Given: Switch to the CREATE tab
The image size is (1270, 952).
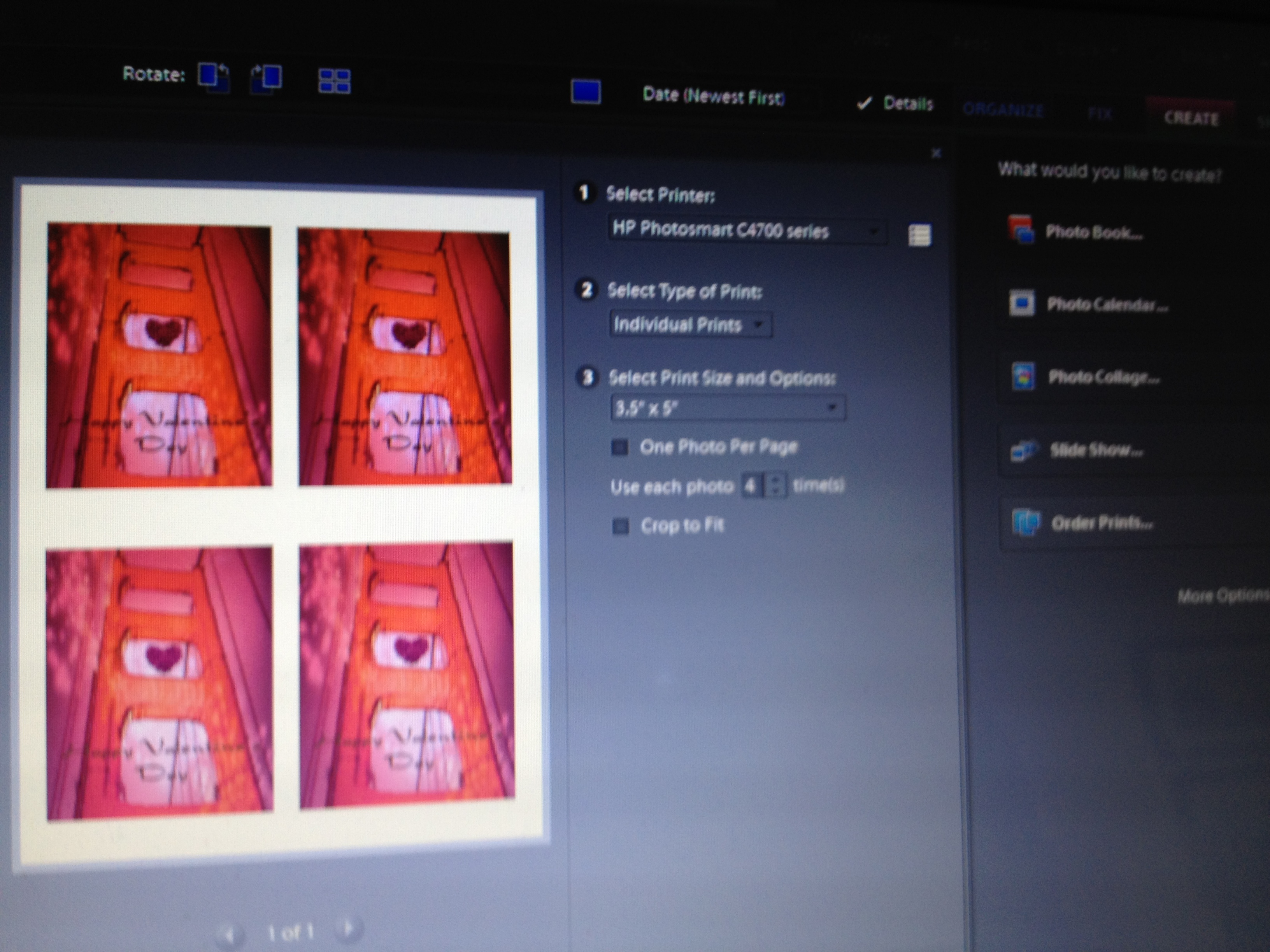Looking at the screenshot, I should (x=1191, y=117).
